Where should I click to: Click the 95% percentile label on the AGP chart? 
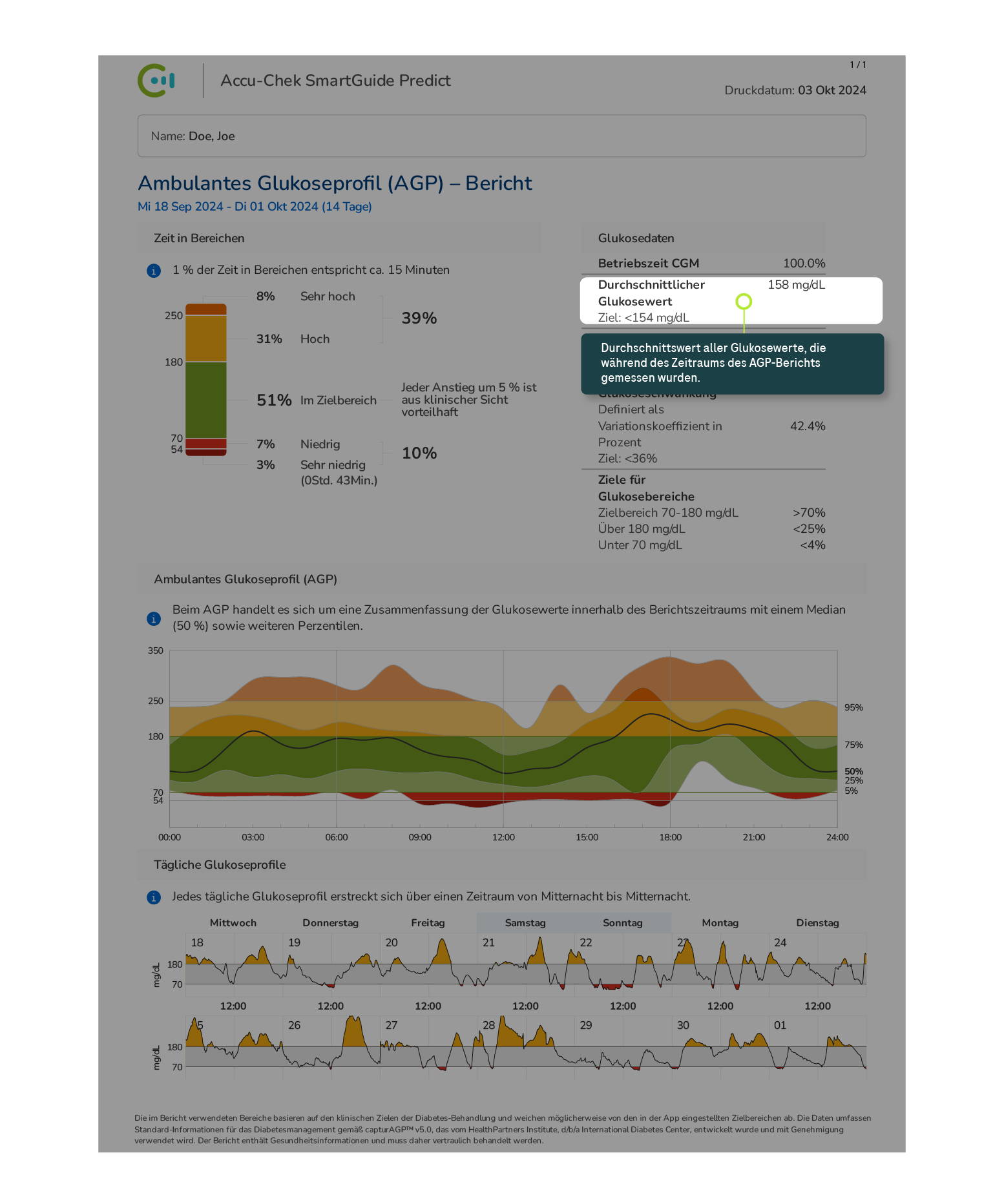click(853, 708)
